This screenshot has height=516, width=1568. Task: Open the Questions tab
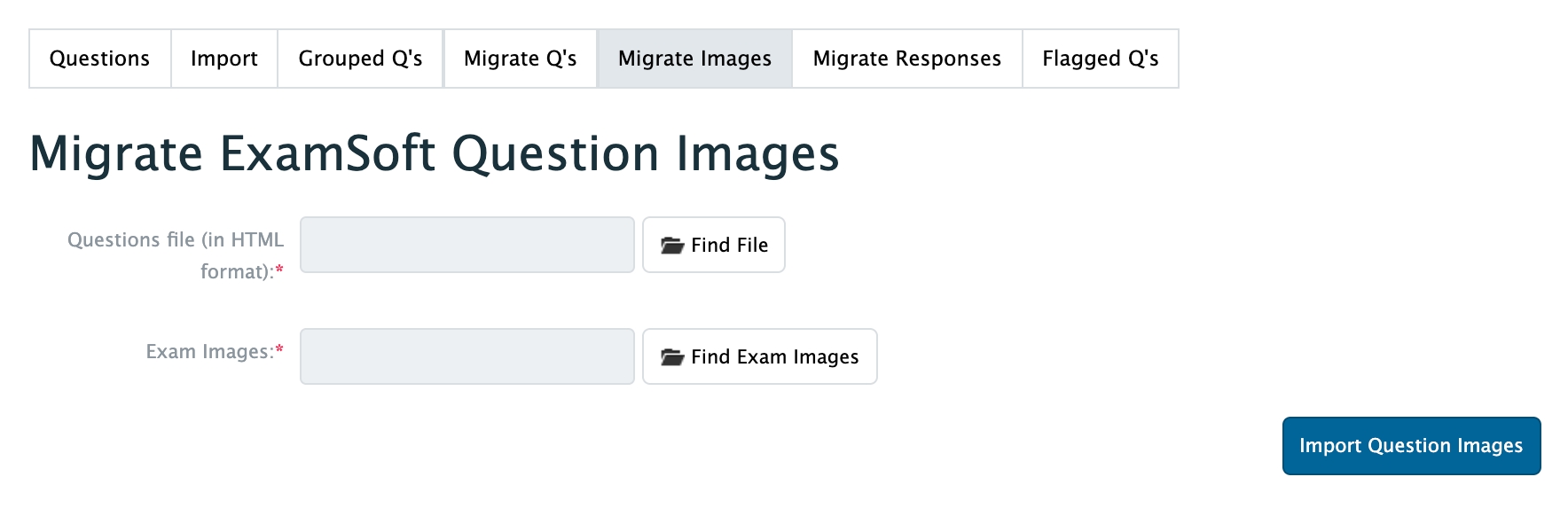pyautogui.click(x=99, y=59)
